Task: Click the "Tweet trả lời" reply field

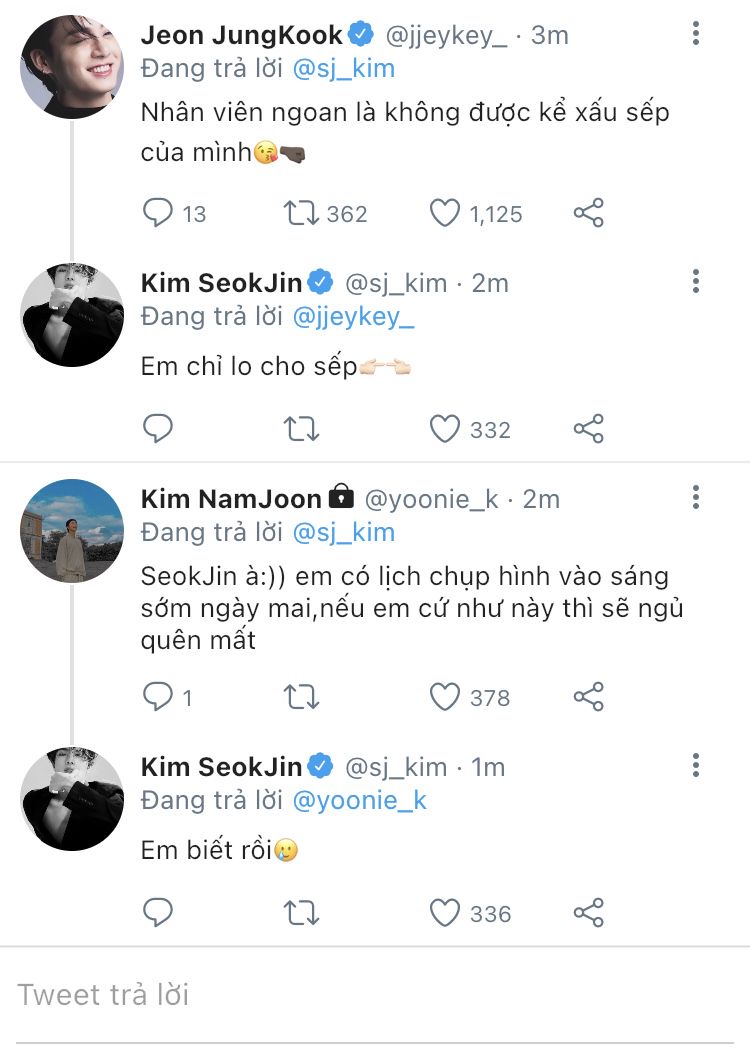Action: (300, 994)
